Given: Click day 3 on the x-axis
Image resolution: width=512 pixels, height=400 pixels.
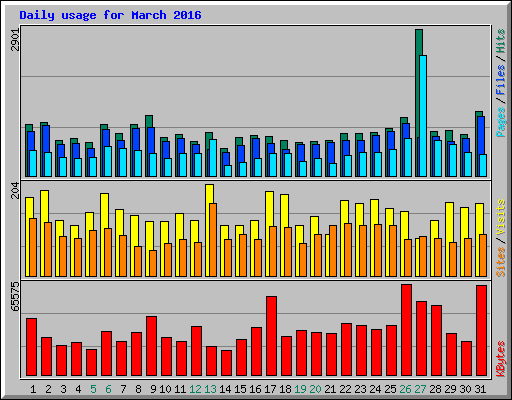Looking at the screenshot, I should [x=63, y=389].
